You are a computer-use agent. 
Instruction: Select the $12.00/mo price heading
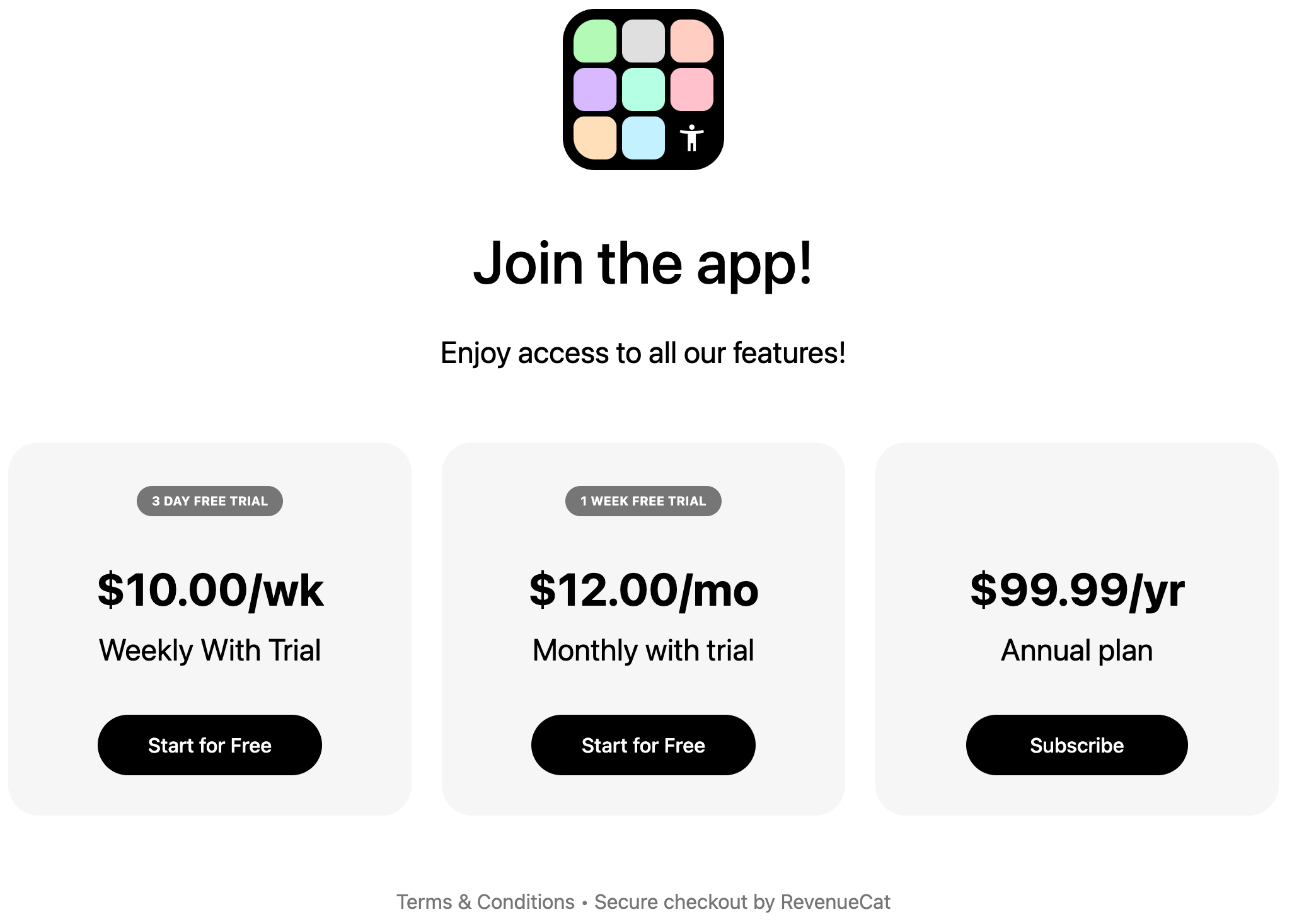pyautogui.click(x=643, y=591)
